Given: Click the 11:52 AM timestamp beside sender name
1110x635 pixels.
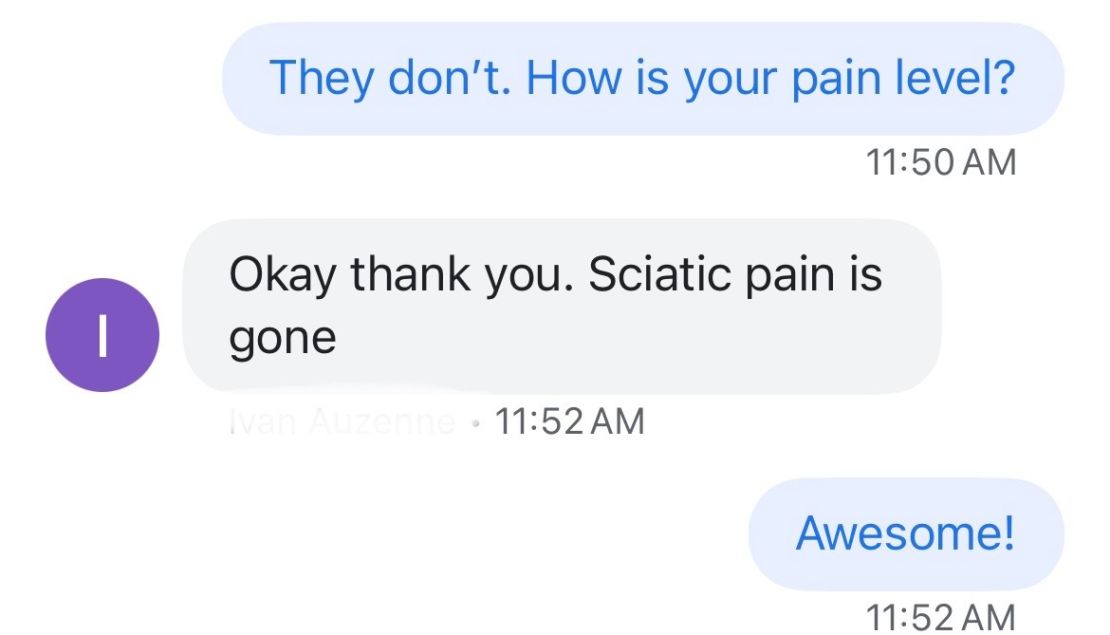Looking at the screenshot, I should point(569,422).
